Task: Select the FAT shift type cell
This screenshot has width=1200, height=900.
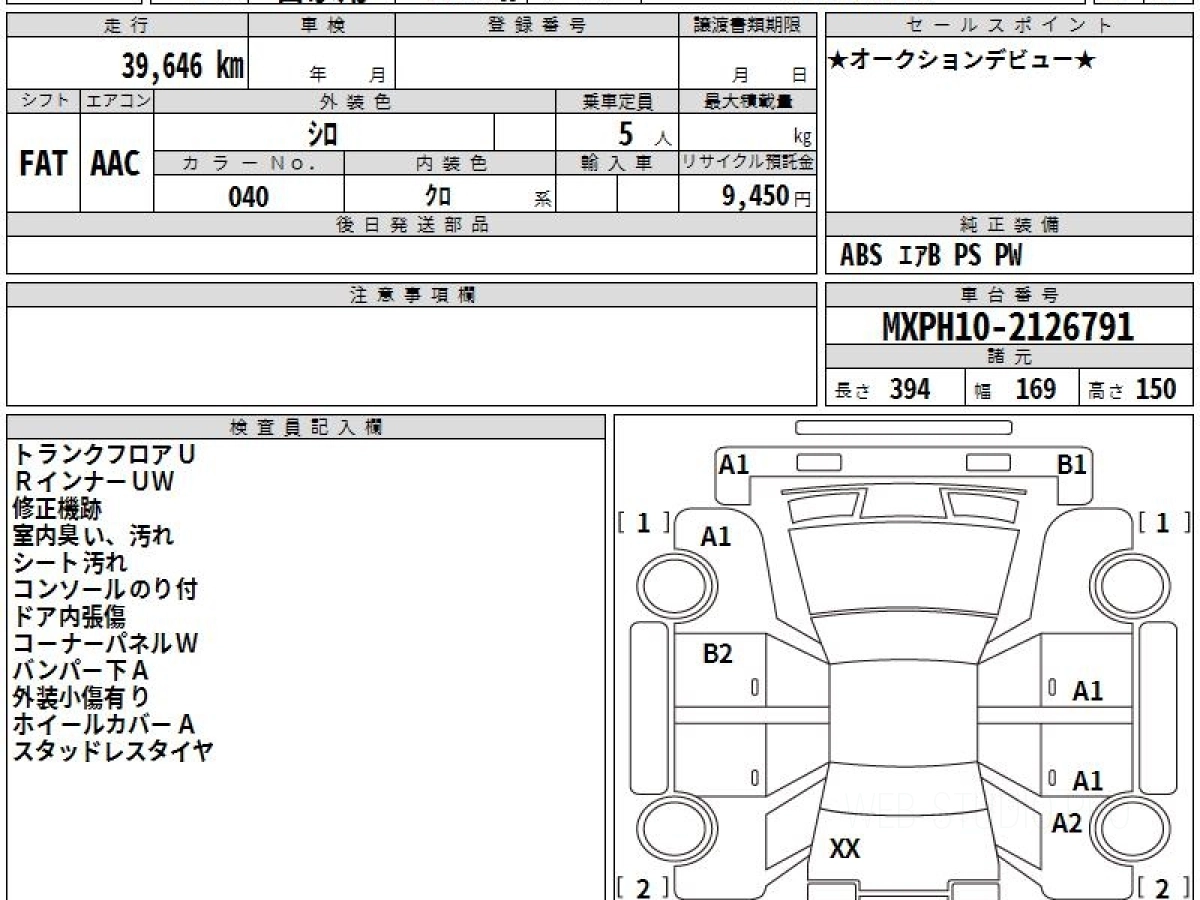Action: tap(43, 163)
